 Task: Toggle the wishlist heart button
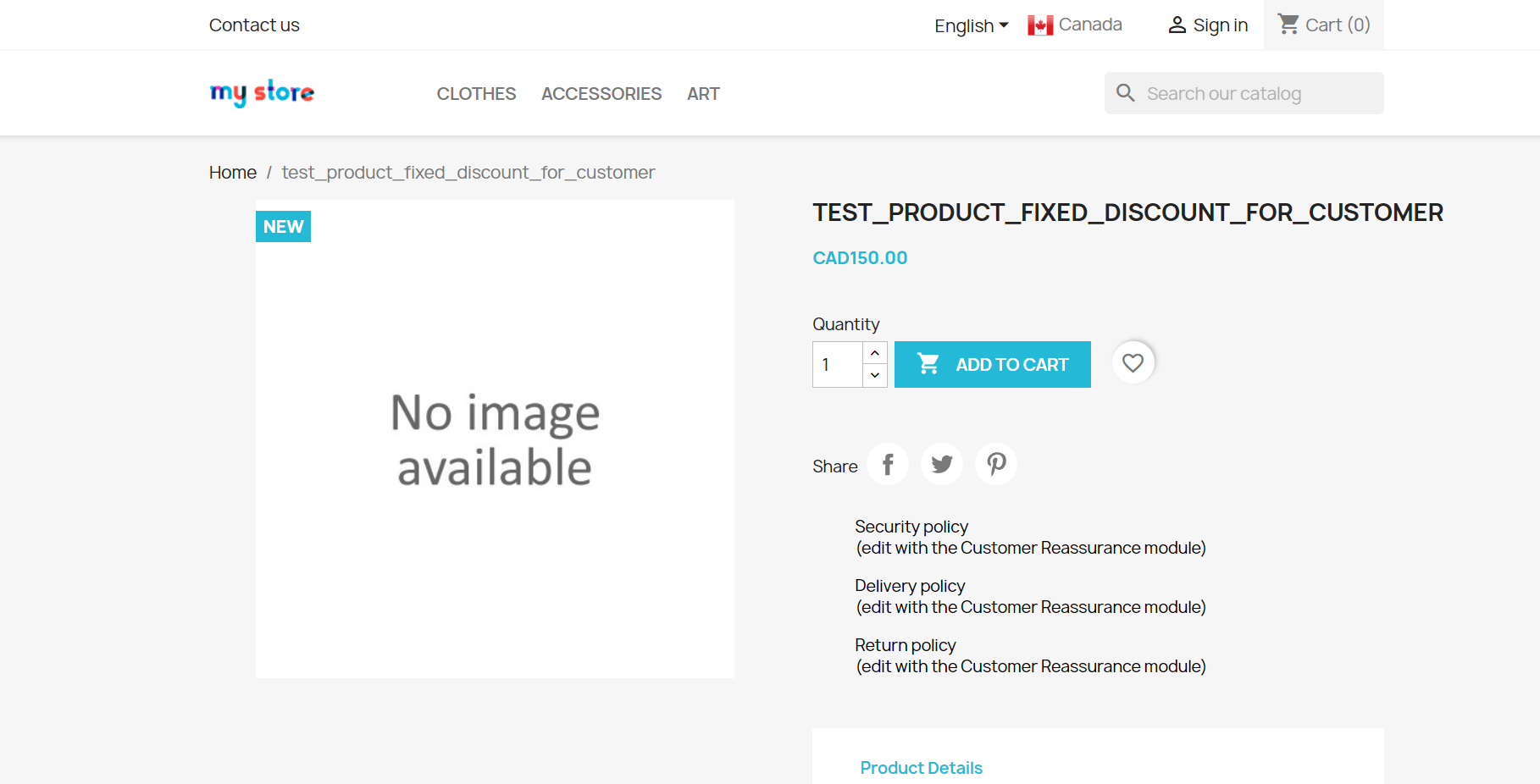click(1133, 362)
